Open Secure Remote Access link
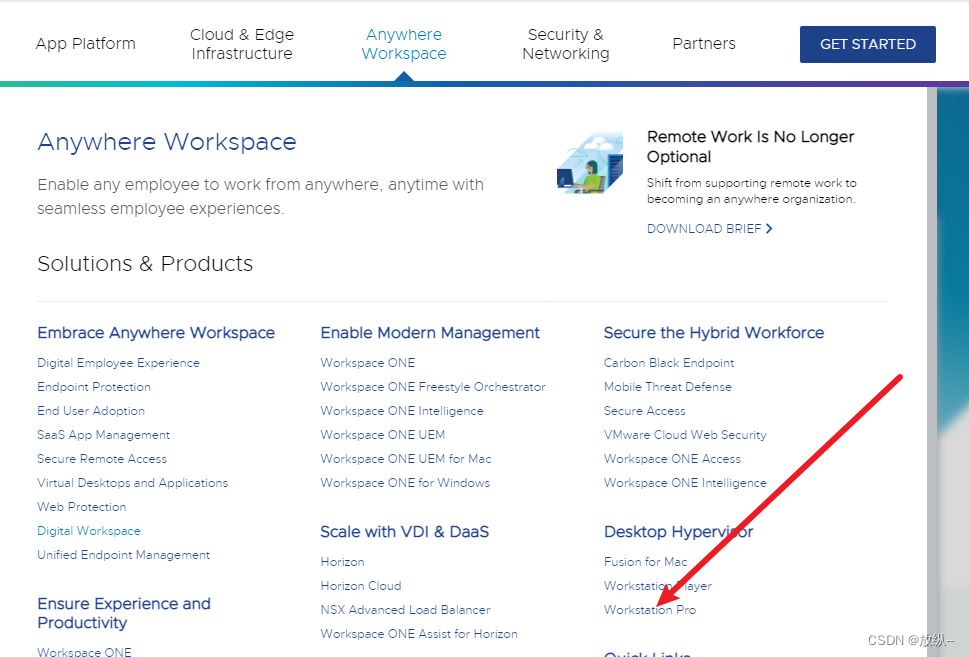The height and width of the screenshot is (657, 969). [x=102, y=459]
